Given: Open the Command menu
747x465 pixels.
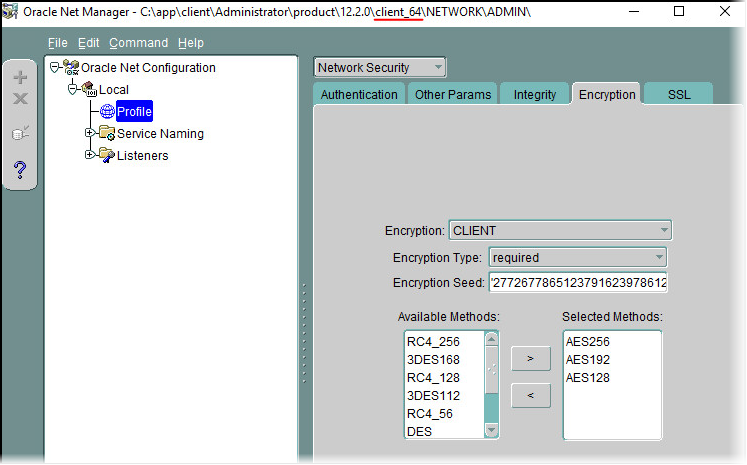Looking at the screenshot, I should point(138,43).
